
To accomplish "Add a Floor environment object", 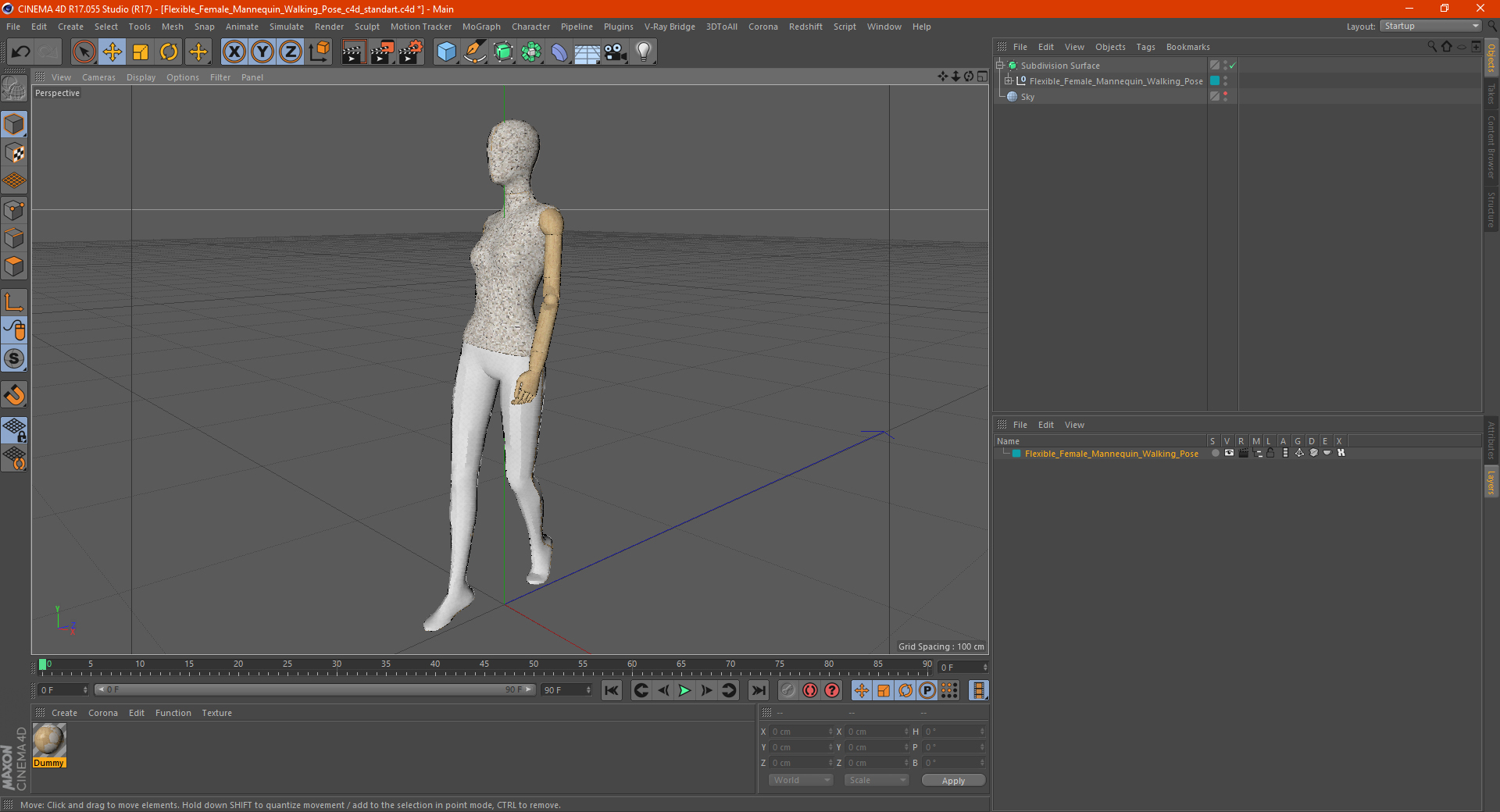I will pos(587,52).
